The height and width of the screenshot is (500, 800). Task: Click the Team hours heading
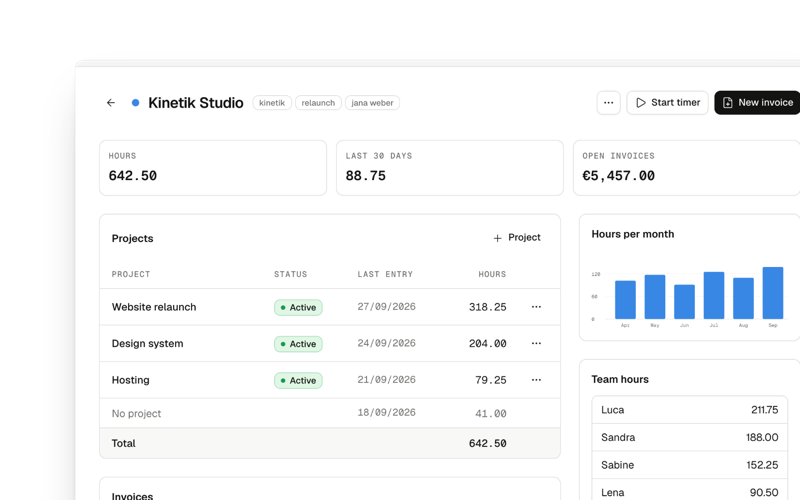620,379
